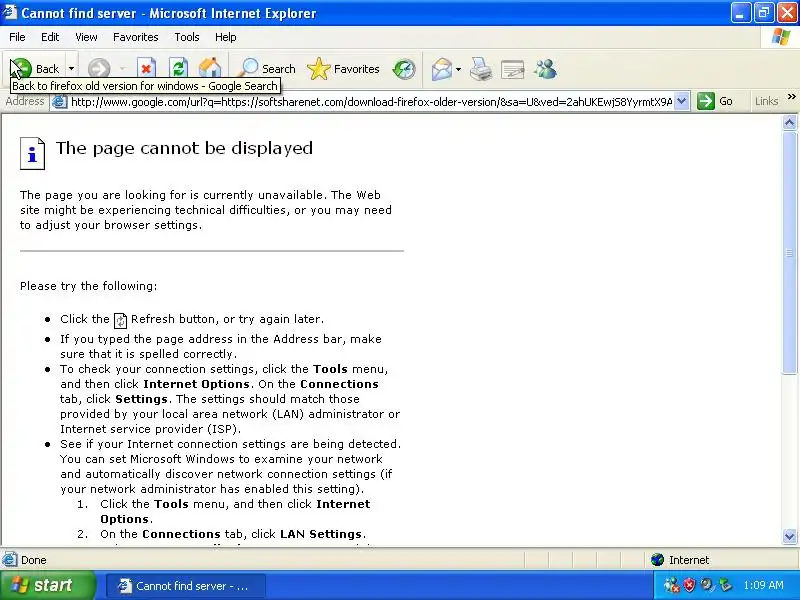This screenshot has height=600, width=800.
Task: Select the Cannot find server taskbar button
Action: tap(186, 586)
